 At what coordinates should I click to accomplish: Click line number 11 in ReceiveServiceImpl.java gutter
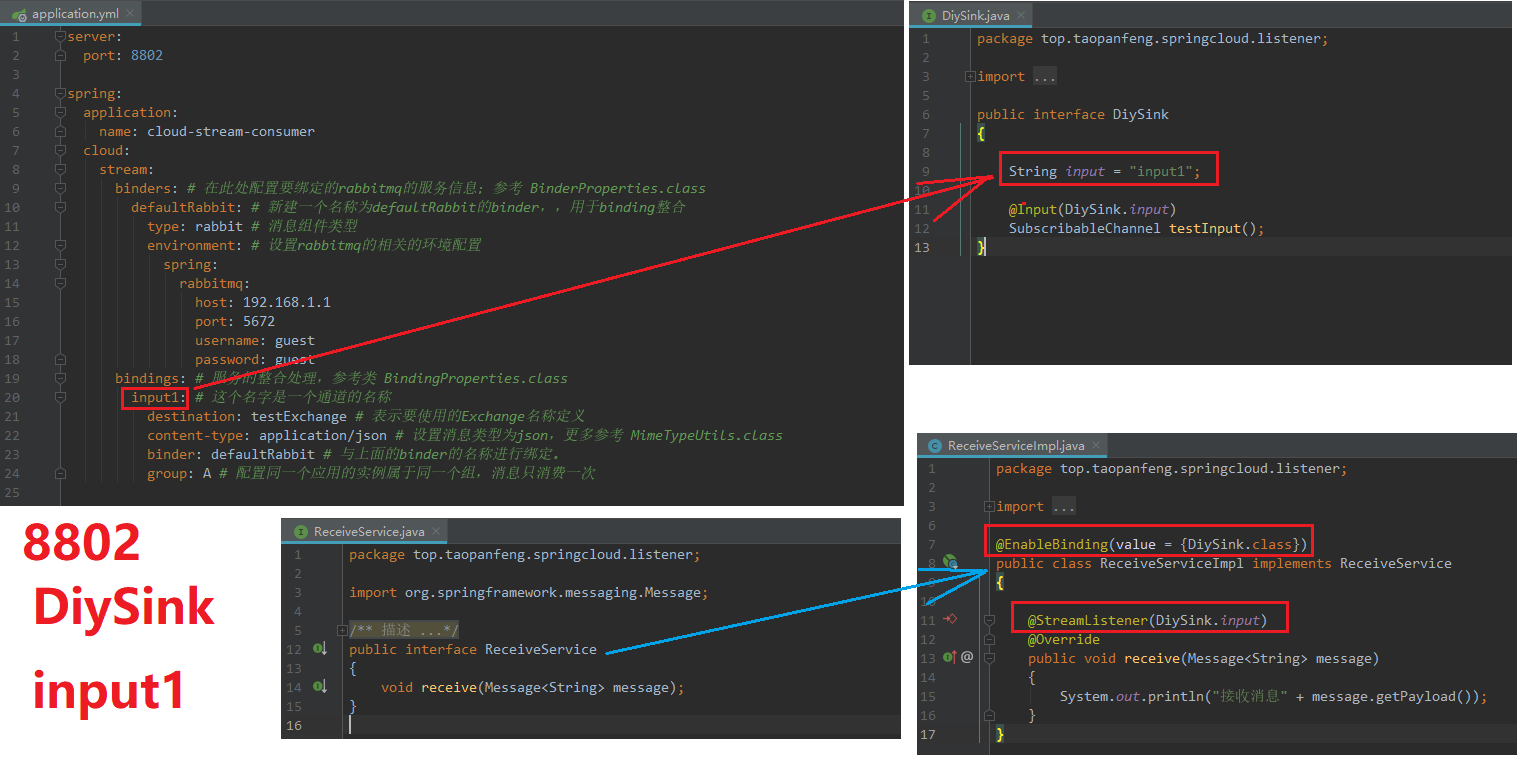[x=928, y=621]
